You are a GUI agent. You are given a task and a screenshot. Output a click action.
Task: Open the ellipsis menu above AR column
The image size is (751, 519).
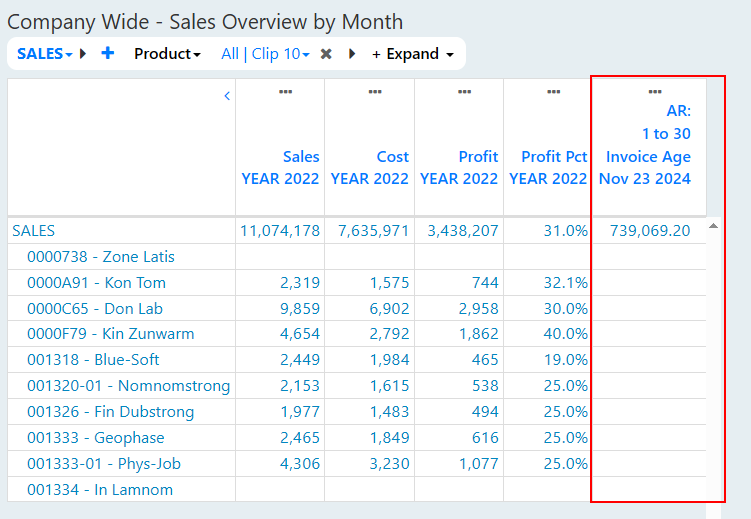[655, 91]
